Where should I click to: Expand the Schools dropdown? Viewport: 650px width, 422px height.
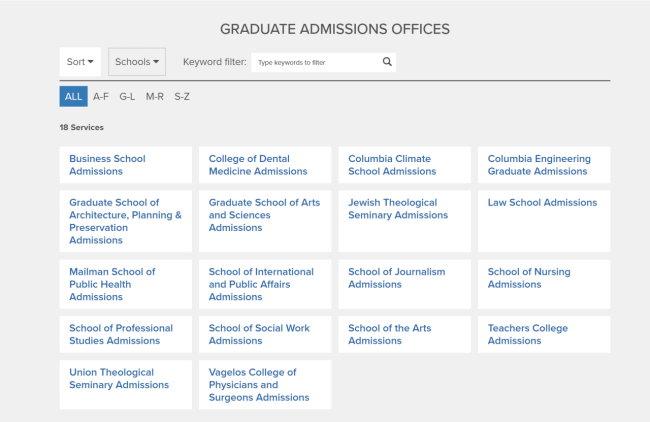point(137,62)
